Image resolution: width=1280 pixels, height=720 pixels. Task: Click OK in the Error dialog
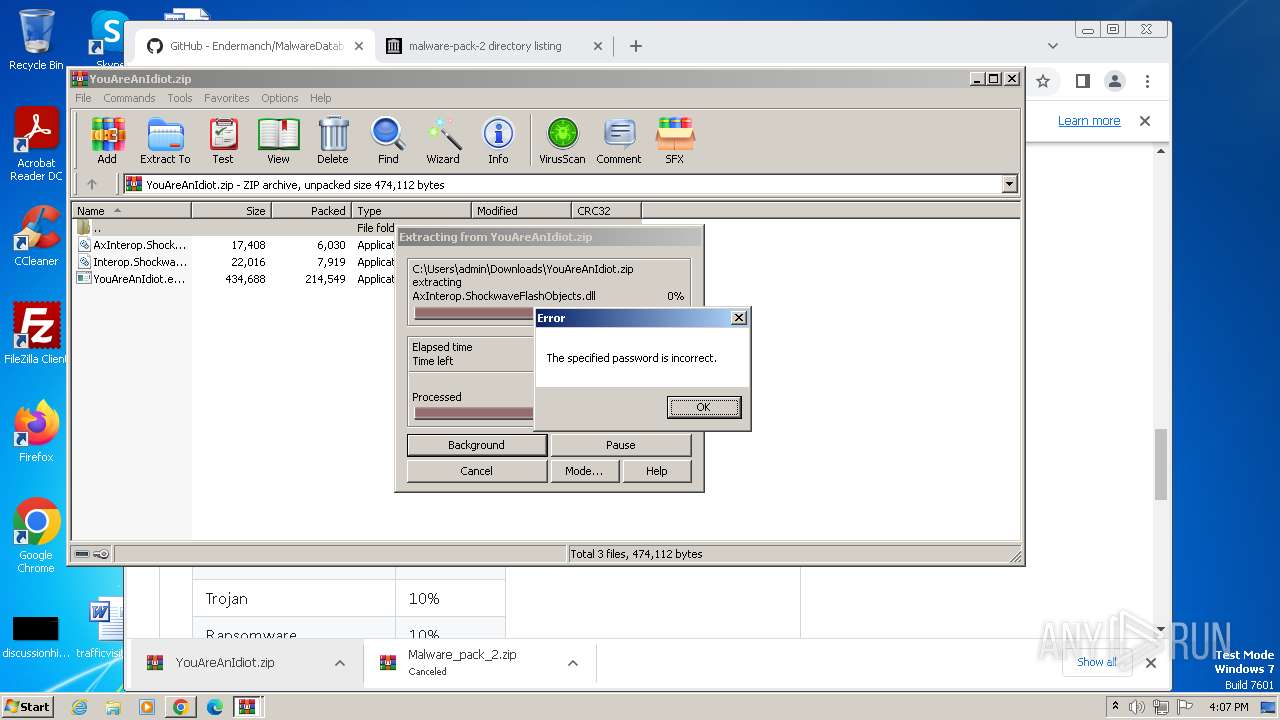pos(704,407)
